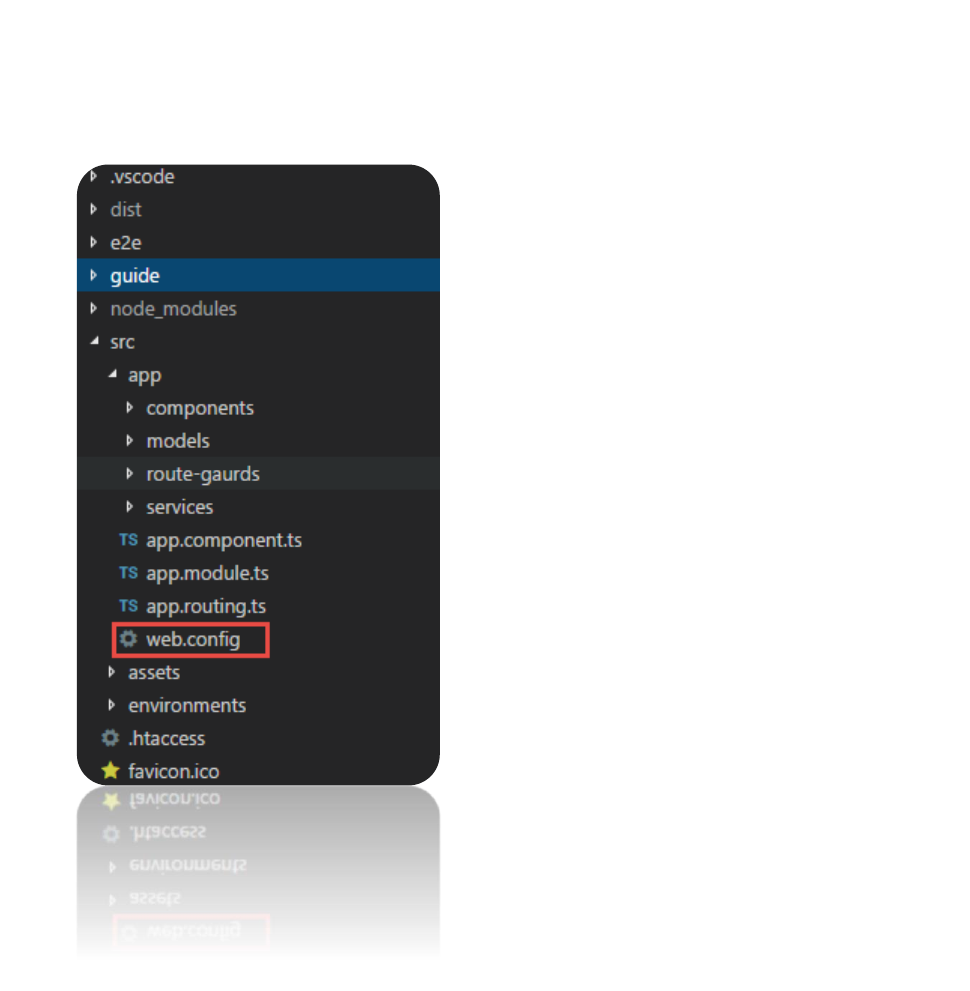Open the web.config file
970x991 pixels.
pos(193,640)
